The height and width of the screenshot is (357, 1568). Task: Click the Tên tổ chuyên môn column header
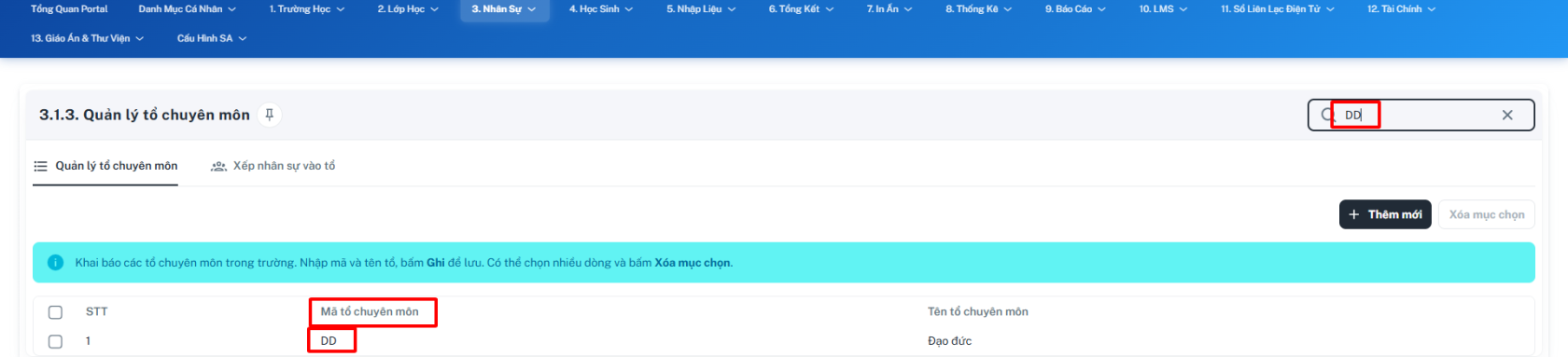pos(977,312)
